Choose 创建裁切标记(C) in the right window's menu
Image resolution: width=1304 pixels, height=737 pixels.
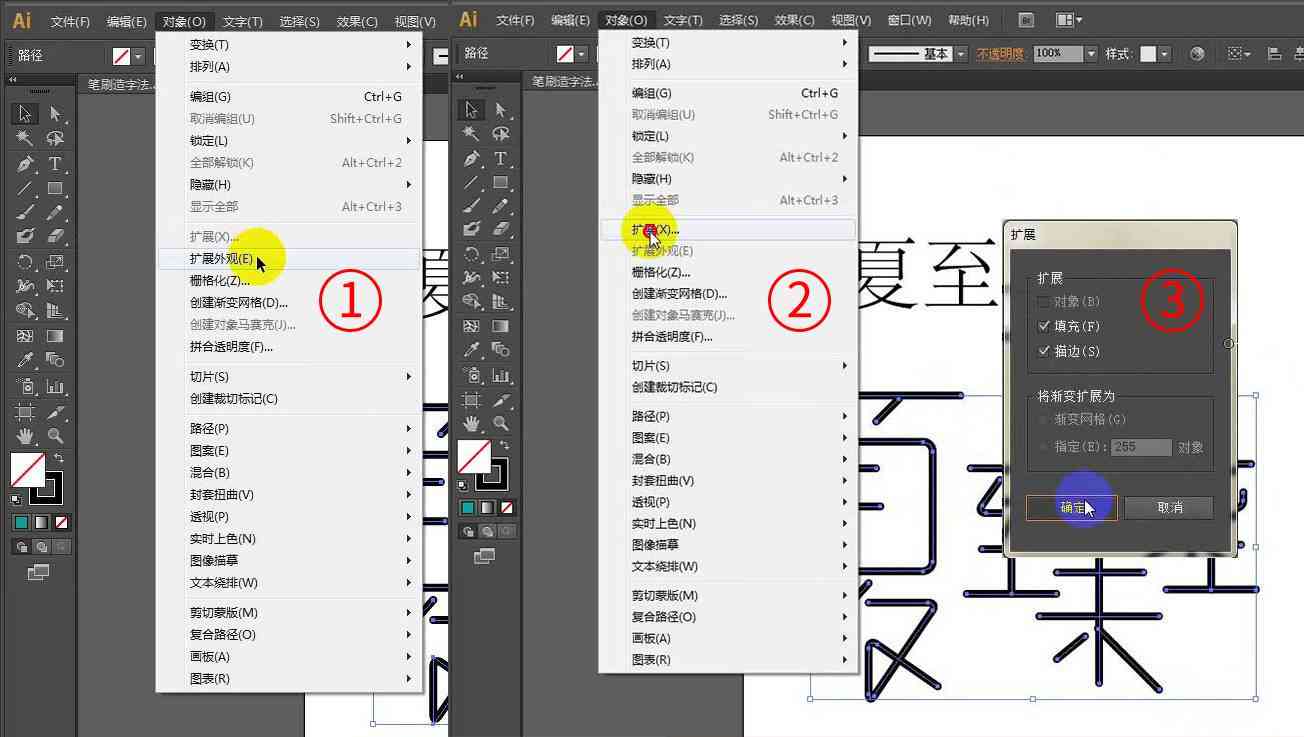[728, 387]
